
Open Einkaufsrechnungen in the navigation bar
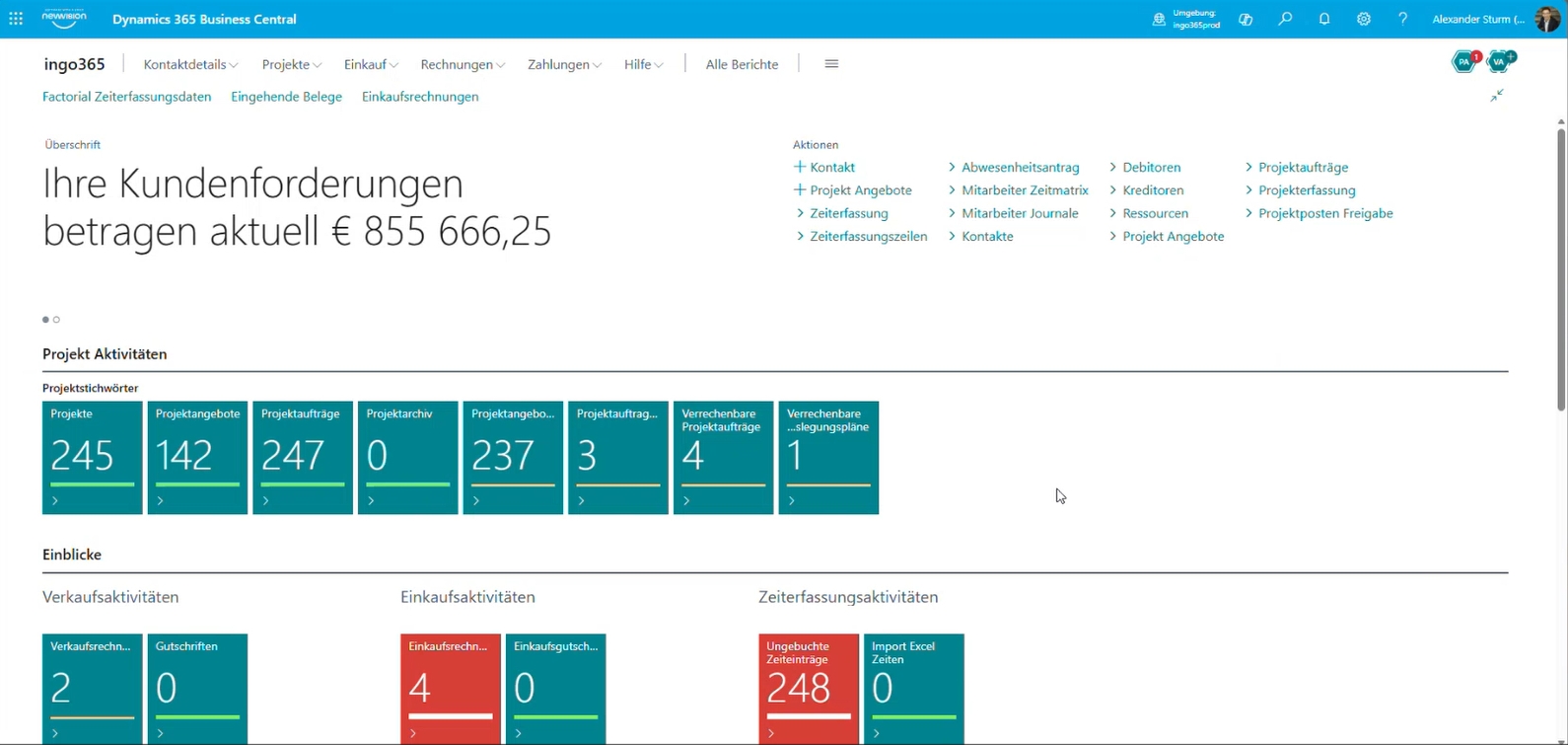pyautogui.click(x=420, y=97)
